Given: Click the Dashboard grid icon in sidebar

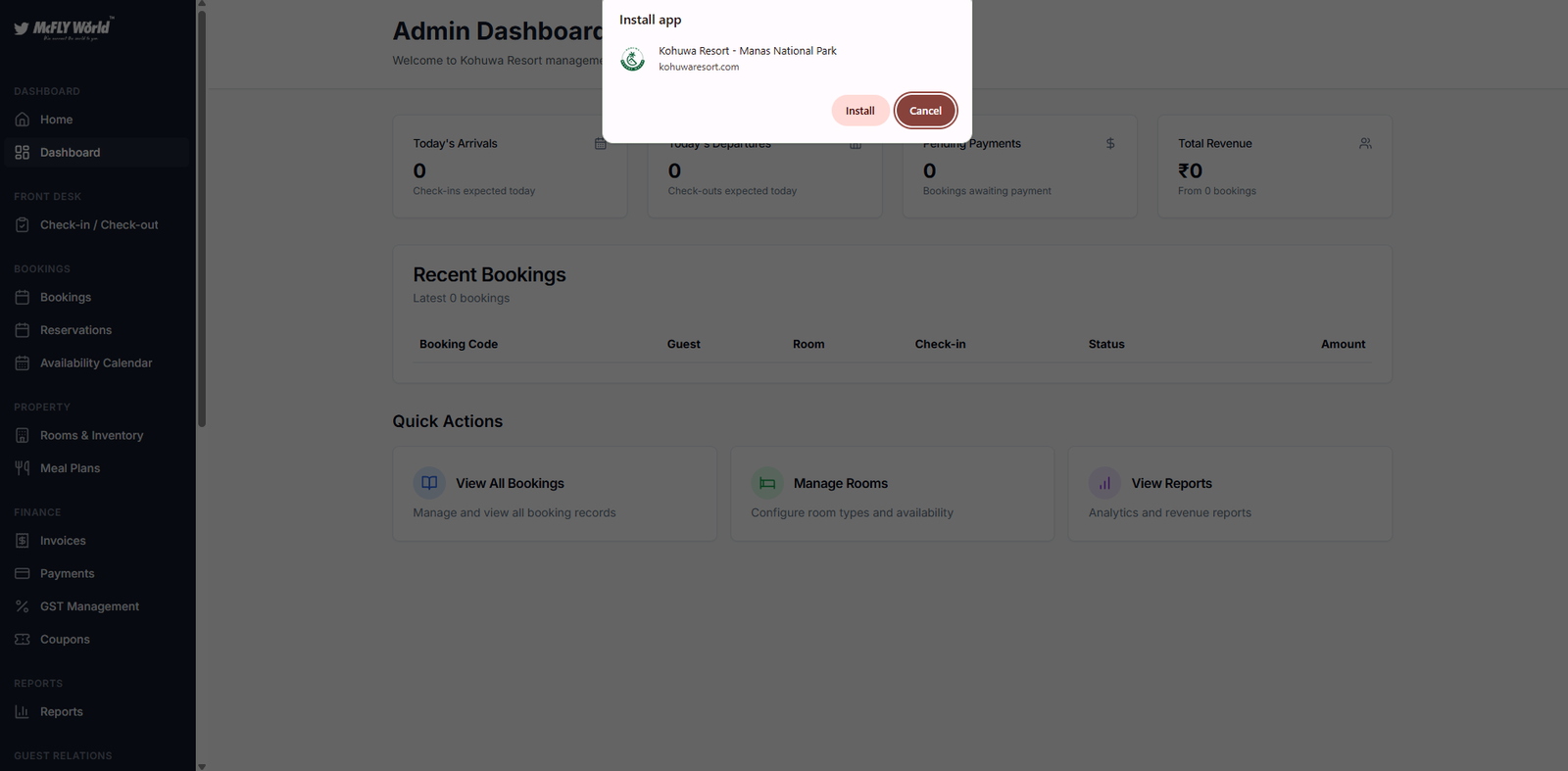Looking at the screenshot, I should click(x=23, y=153).
